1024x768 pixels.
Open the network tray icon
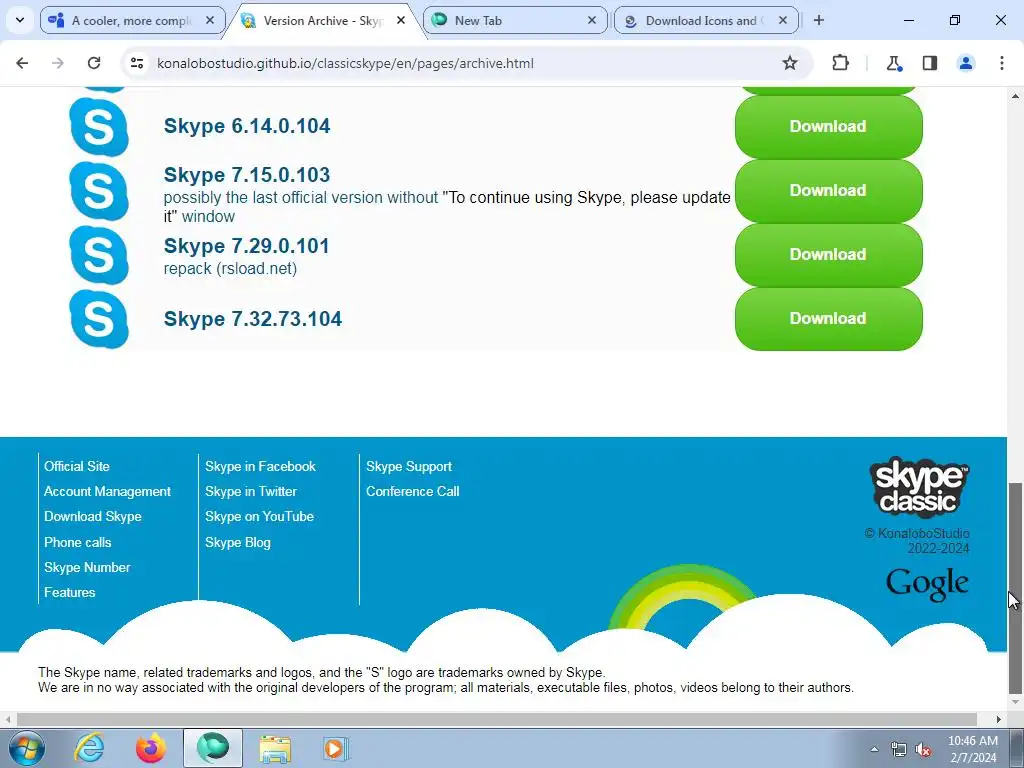(899, 750)
